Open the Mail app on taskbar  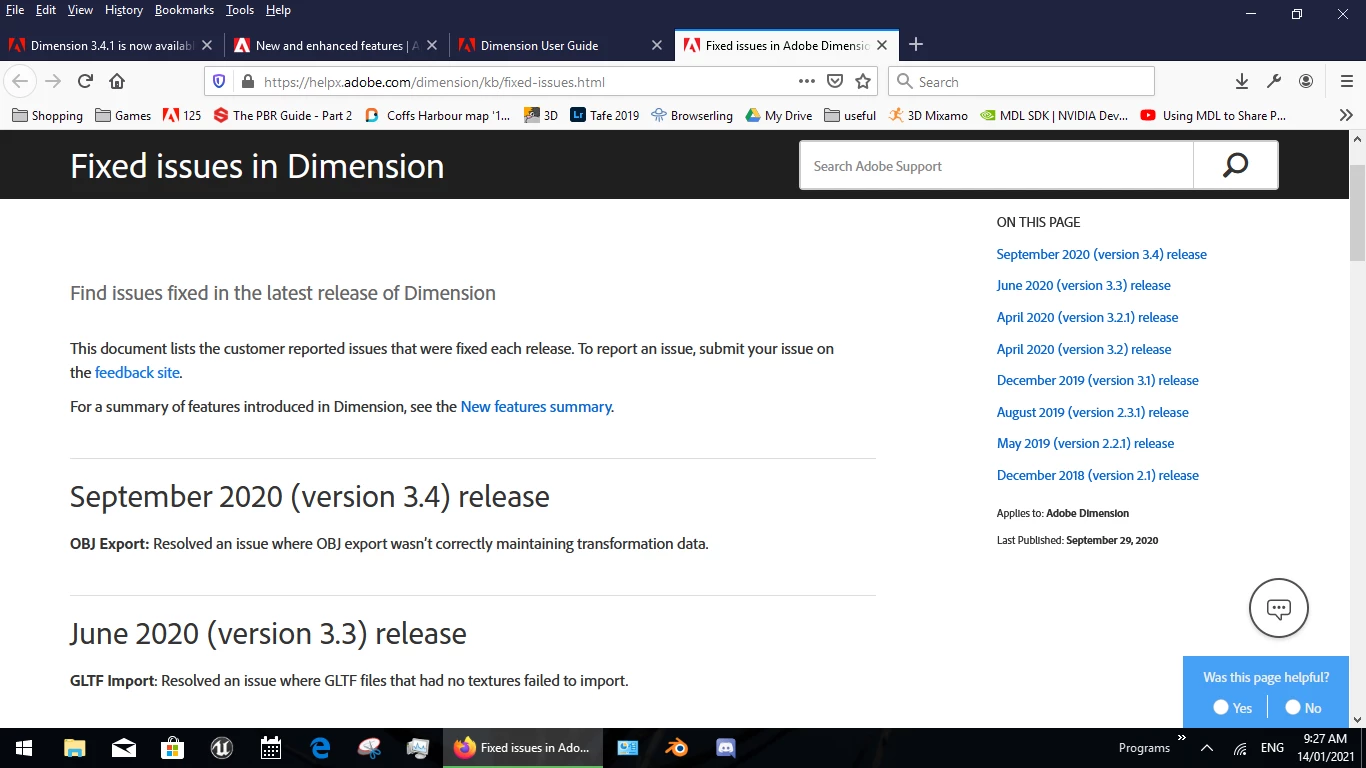coord(124,747)
